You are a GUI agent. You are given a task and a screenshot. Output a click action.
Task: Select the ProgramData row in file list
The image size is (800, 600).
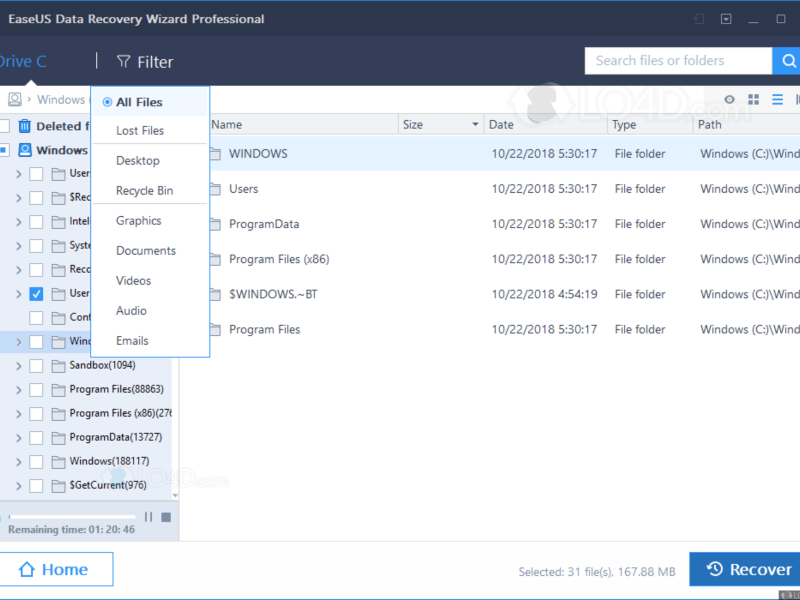(505, 224)
